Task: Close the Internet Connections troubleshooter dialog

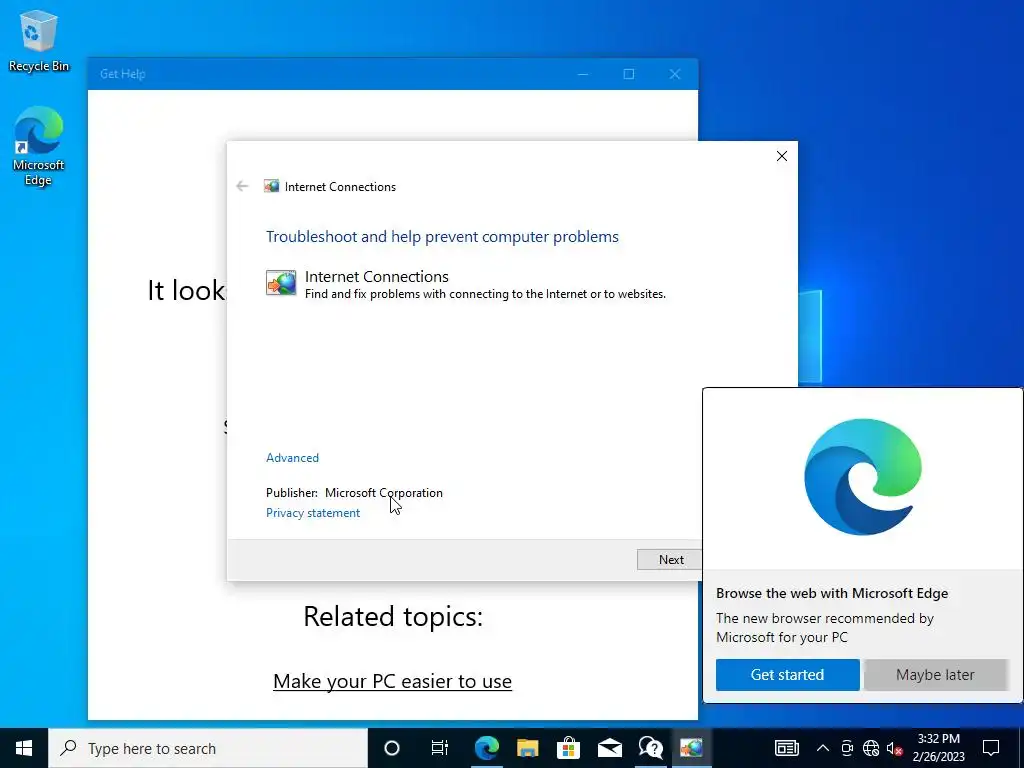Action: coord(782,156)
